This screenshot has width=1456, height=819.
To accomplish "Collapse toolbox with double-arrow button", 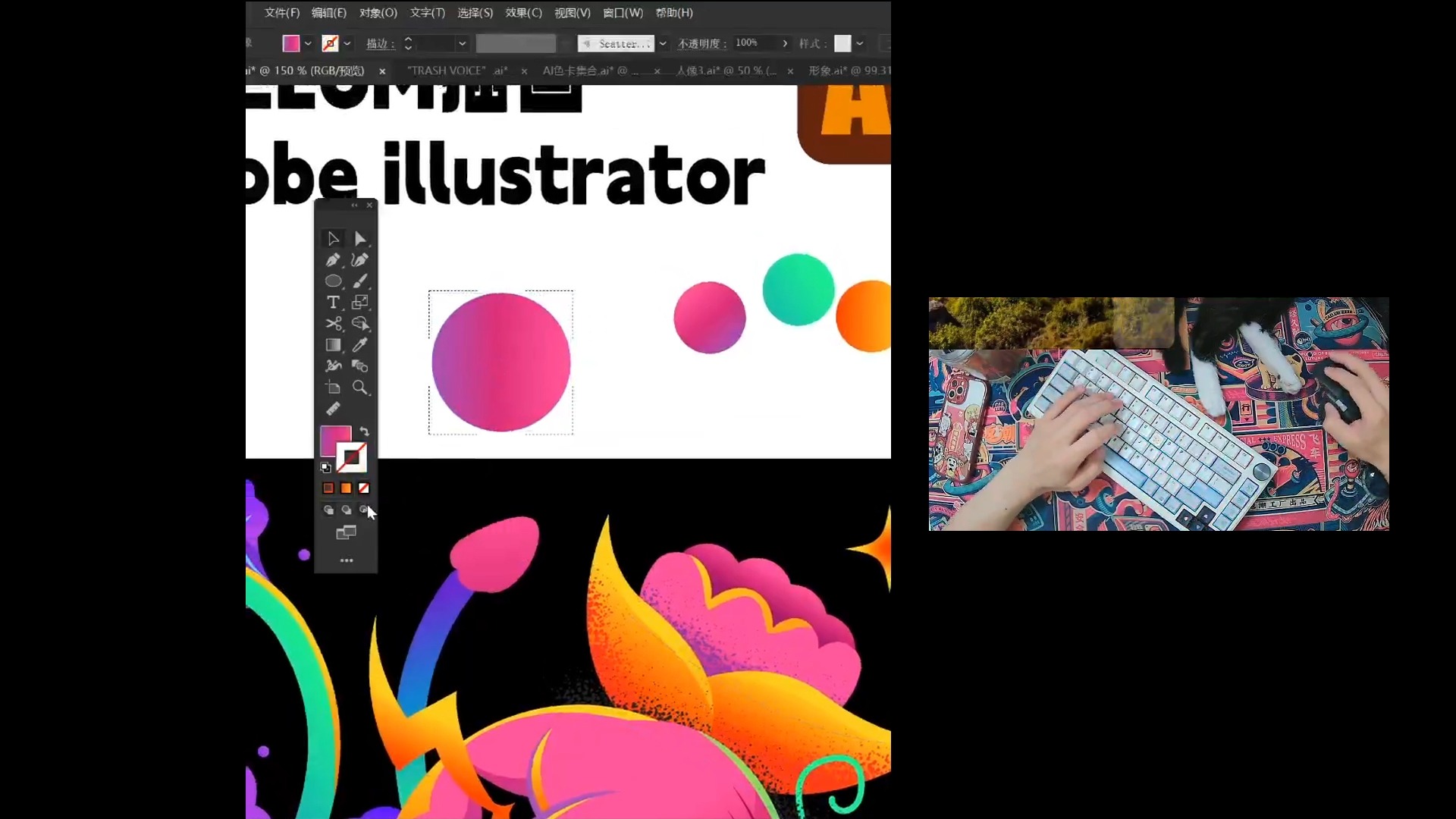I will (354, 206).
